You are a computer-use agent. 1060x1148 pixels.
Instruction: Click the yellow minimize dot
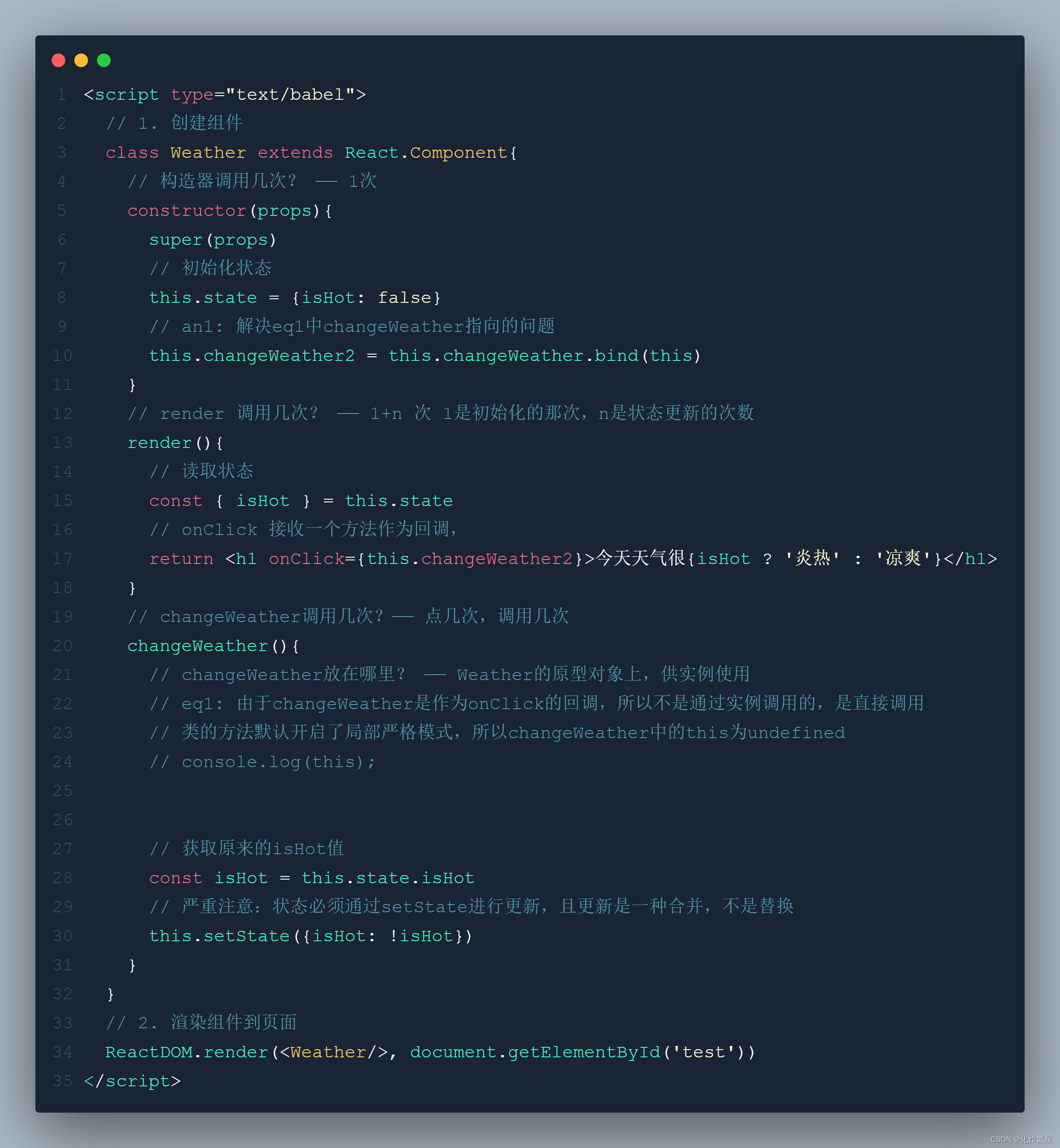[81, 60]
